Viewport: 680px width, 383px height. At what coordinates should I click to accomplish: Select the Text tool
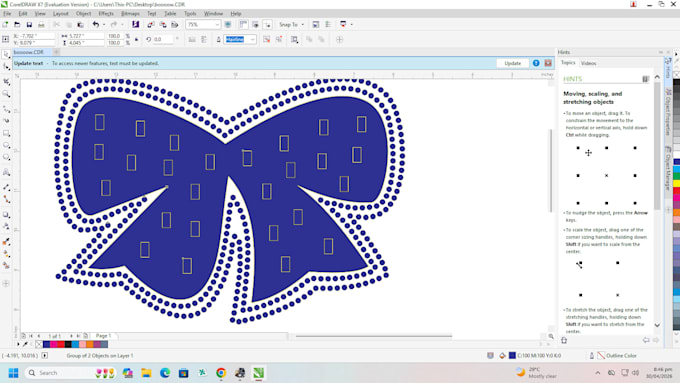pyautogui.click(x=6, y=172)
